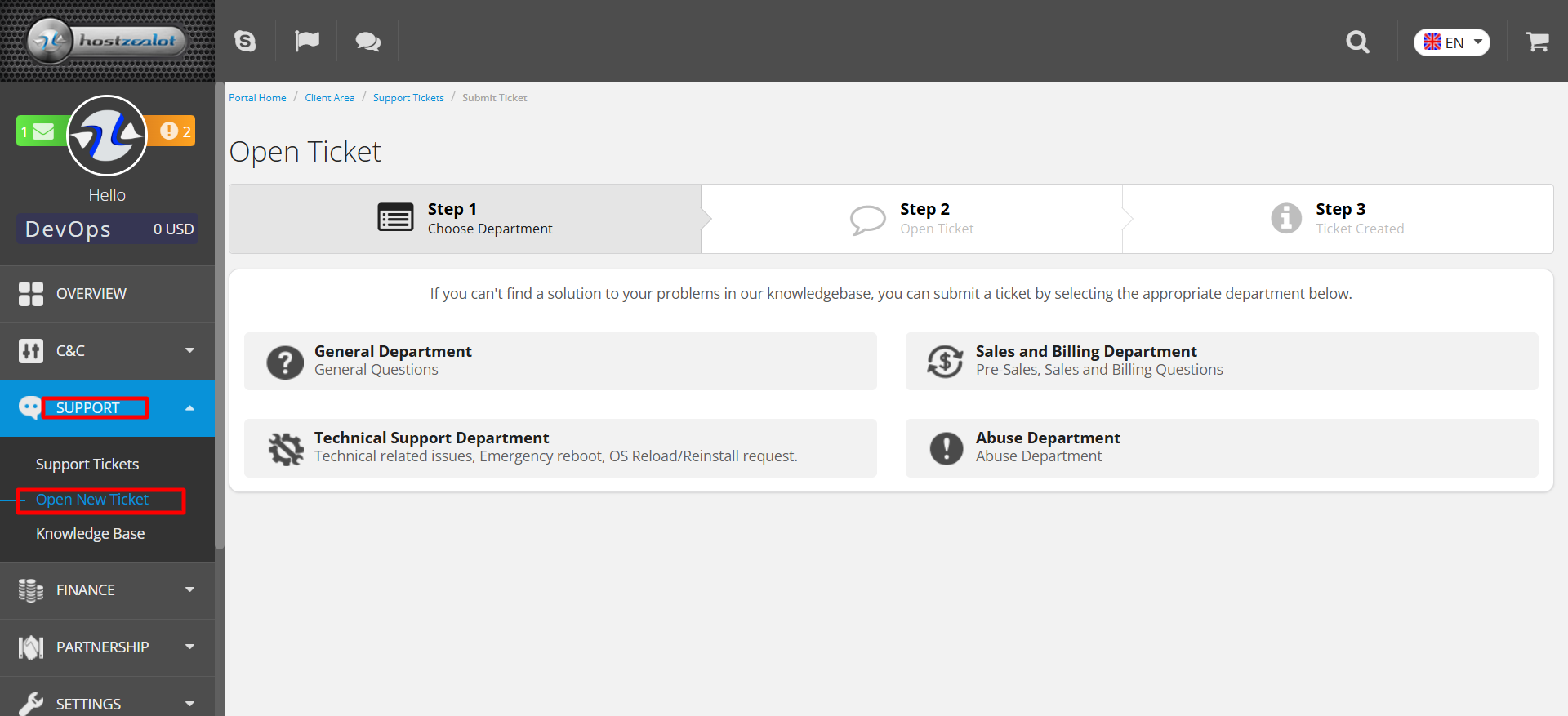The image size is (1568, 716).
Task: Open the EN language dropdown
Action: point(1451,42)
